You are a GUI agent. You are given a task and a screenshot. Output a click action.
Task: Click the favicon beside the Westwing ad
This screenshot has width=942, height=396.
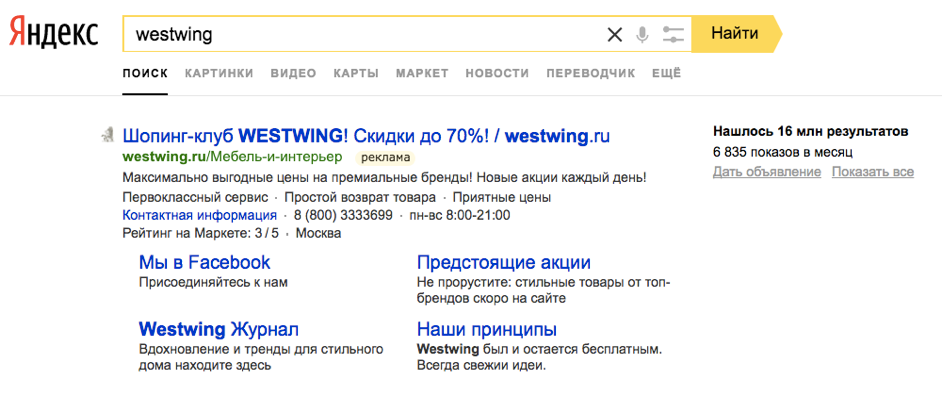click(x=107, y=136)
